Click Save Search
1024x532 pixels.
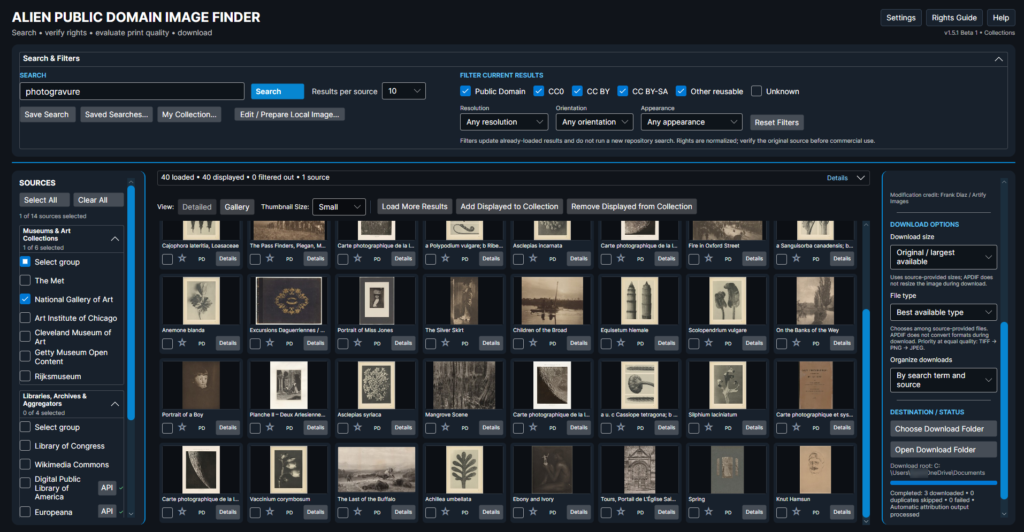46,114
